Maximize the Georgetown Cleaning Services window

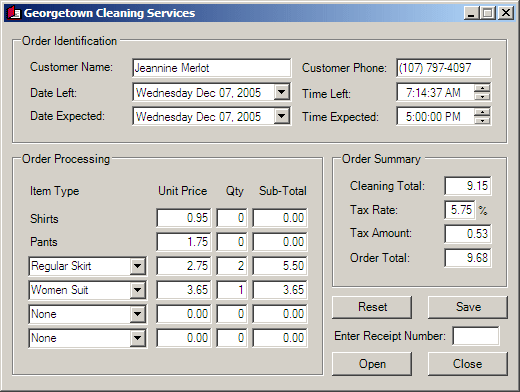(488, 13)
